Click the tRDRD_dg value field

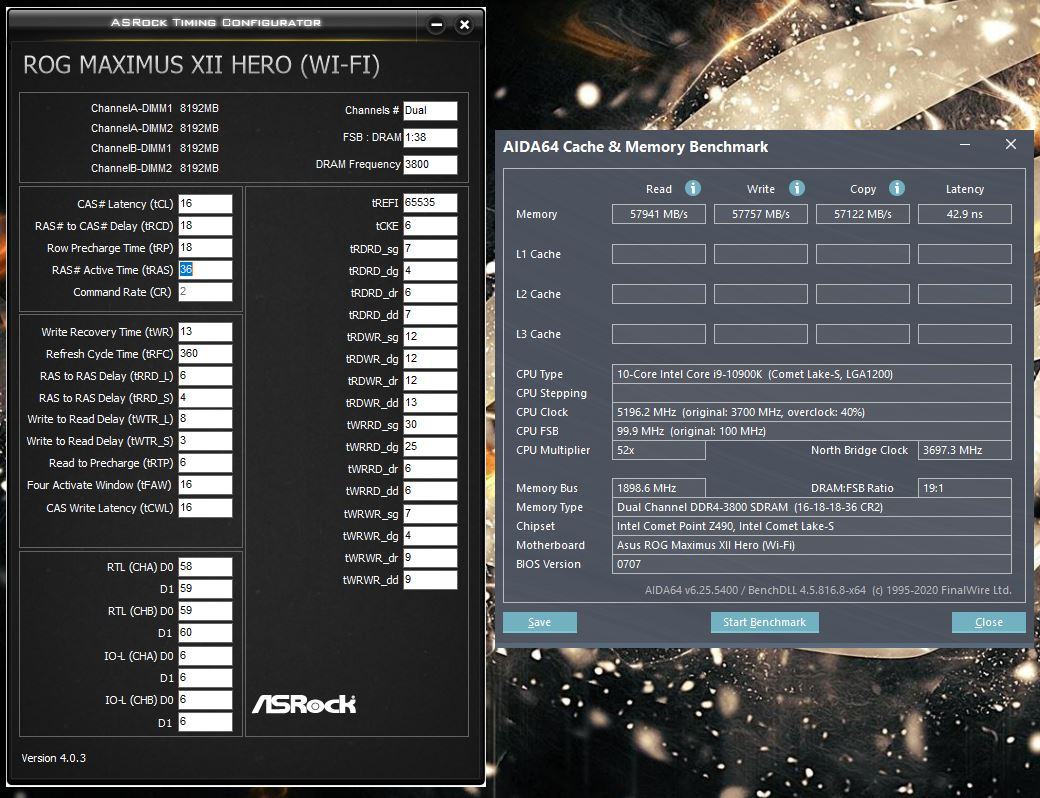(430, 271)
